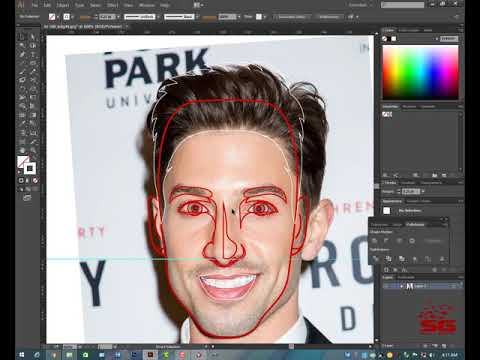Select the Selection tool

coord(22,37)
